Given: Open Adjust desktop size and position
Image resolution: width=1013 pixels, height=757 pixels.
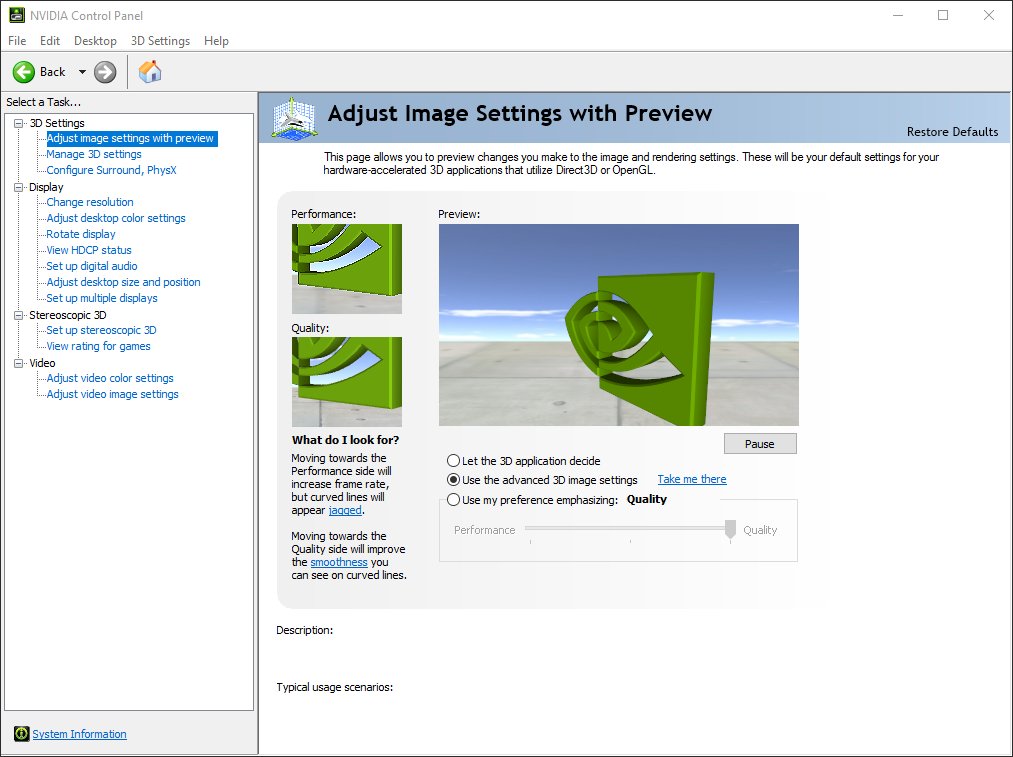Looking at the screenshot, I should click(123, 282).
